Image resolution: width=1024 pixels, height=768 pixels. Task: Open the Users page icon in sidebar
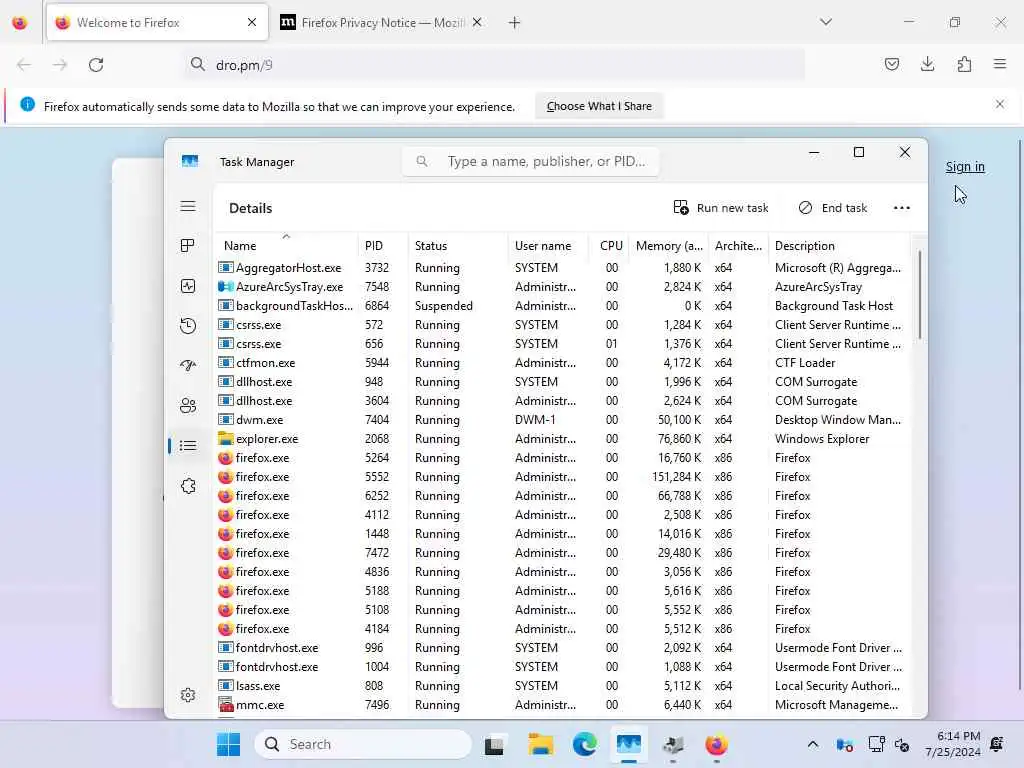tap(188, 406)
